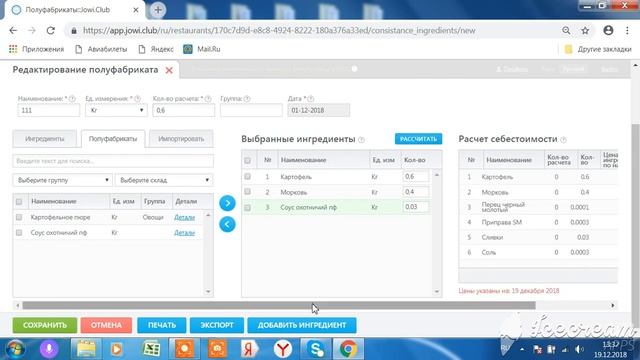
Task: Click the ЭКСПОРТ button
Action: click(x=217, y=325)
